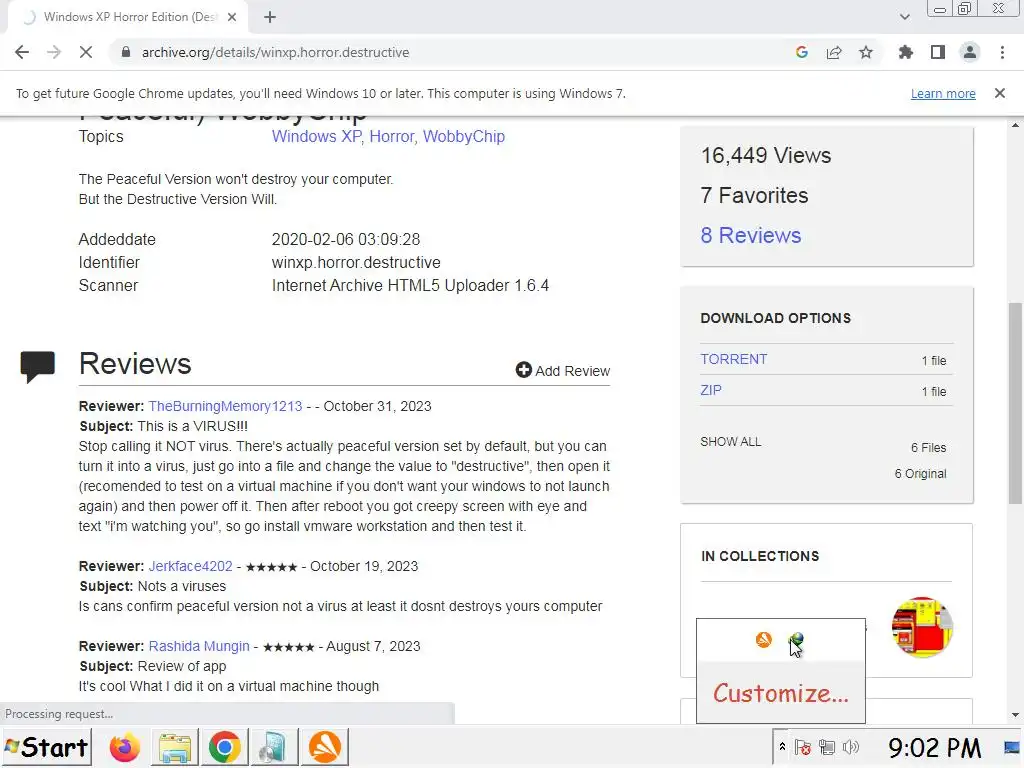This screenshot has height=768, width=1024.
Task: Open the network status tray icon
Action: tap(827, 747)
